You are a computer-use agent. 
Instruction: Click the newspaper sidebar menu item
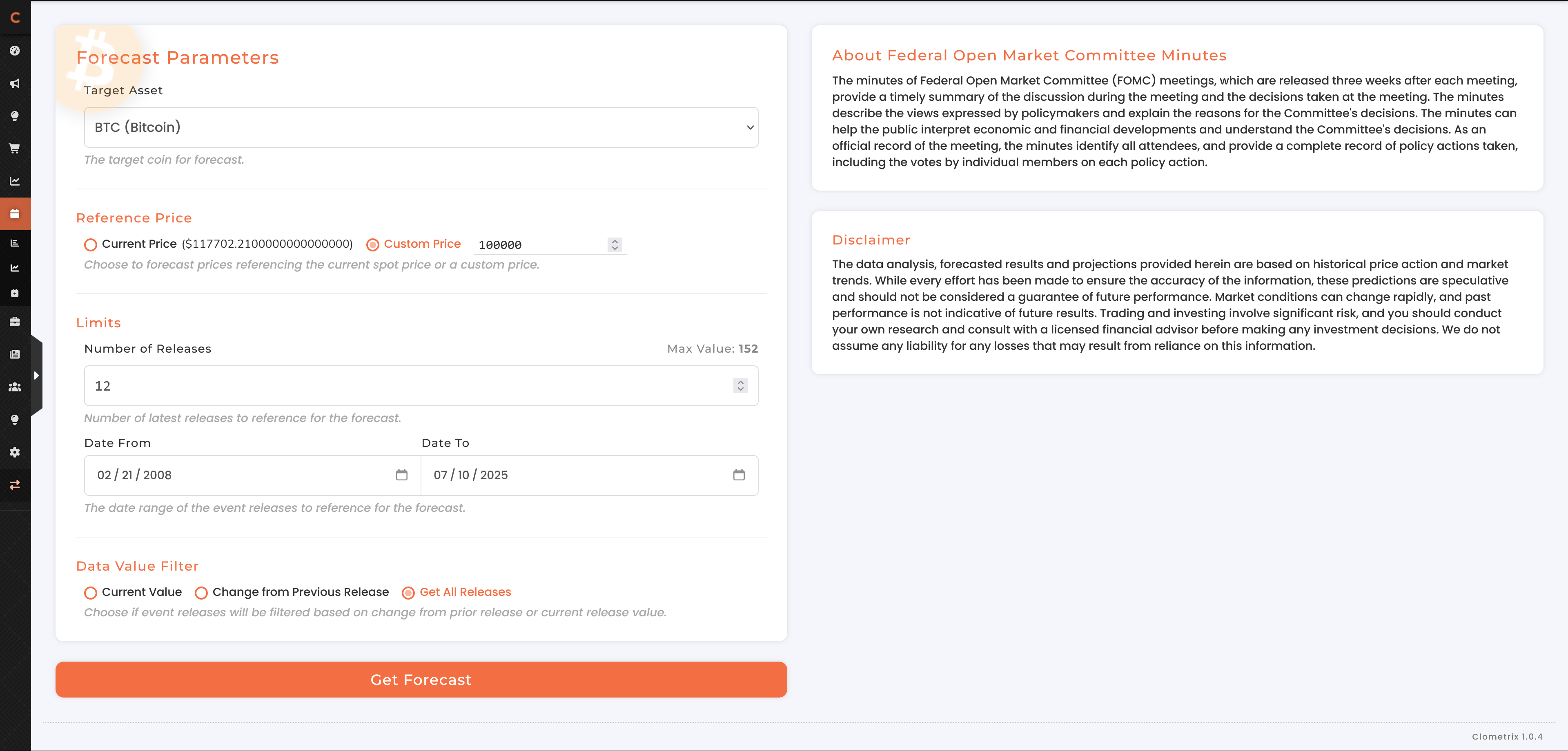pyautogui.click(x=15, y=354)
